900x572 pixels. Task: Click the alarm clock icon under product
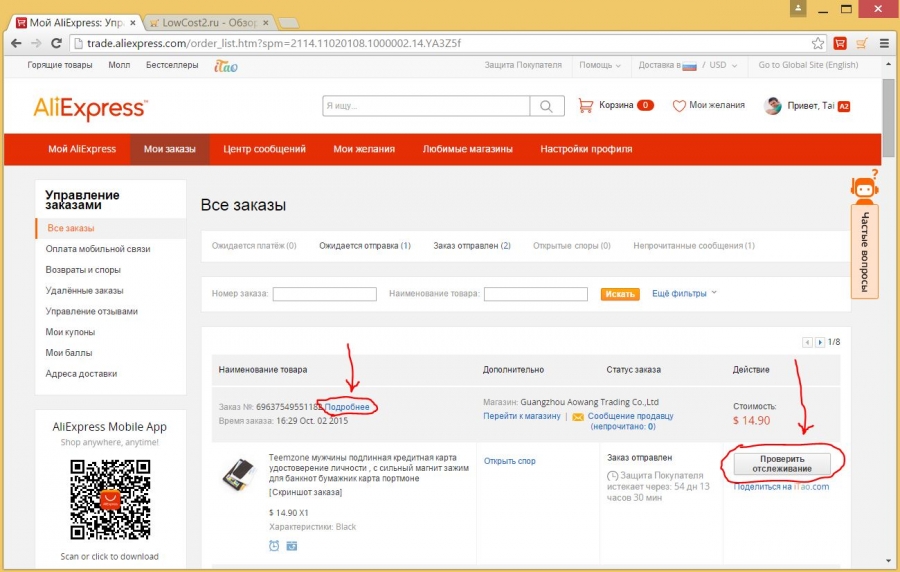pos(274,546)
